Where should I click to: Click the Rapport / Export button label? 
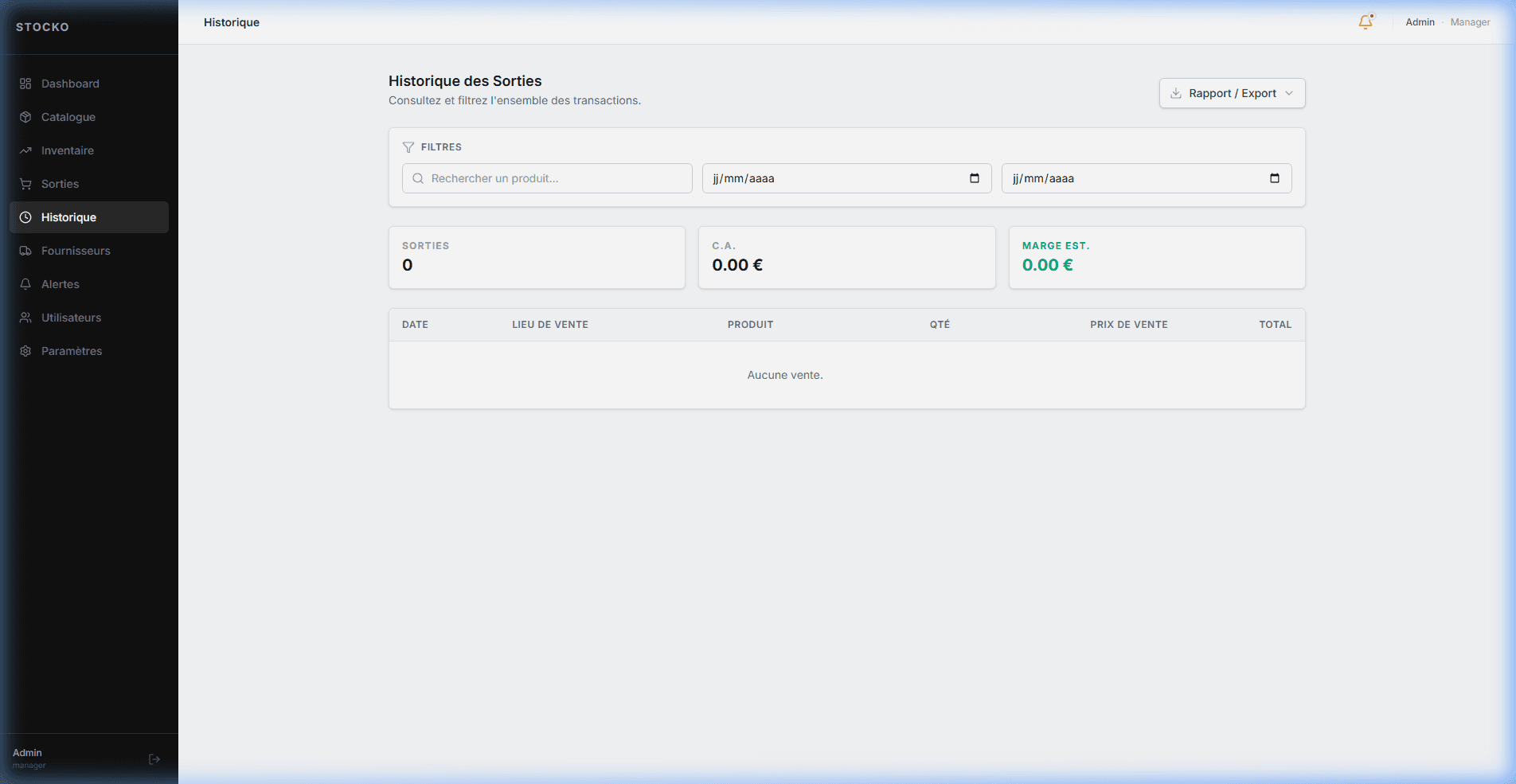coord(1233,93)
